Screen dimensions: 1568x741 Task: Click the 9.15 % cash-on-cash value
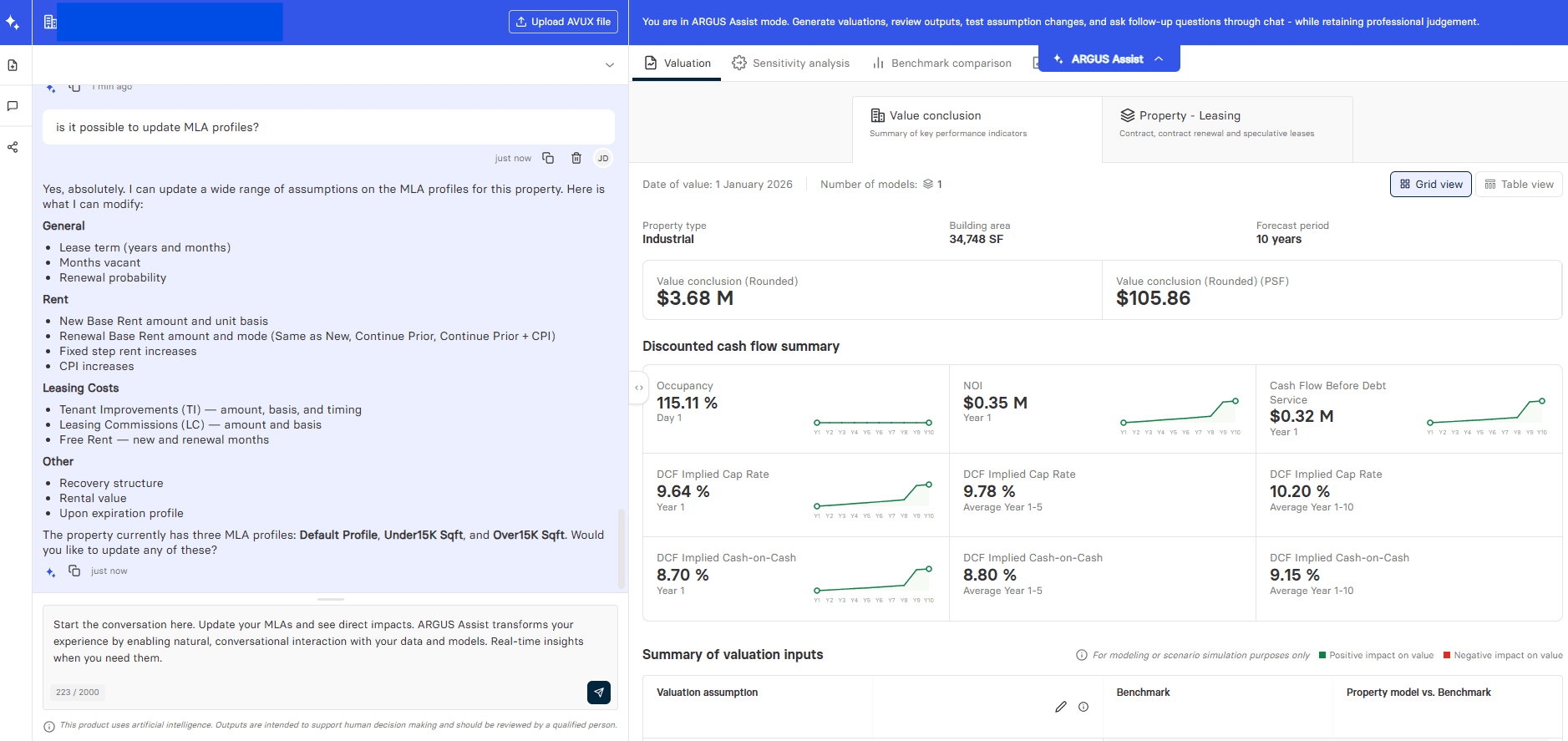tap(1295, 575)
